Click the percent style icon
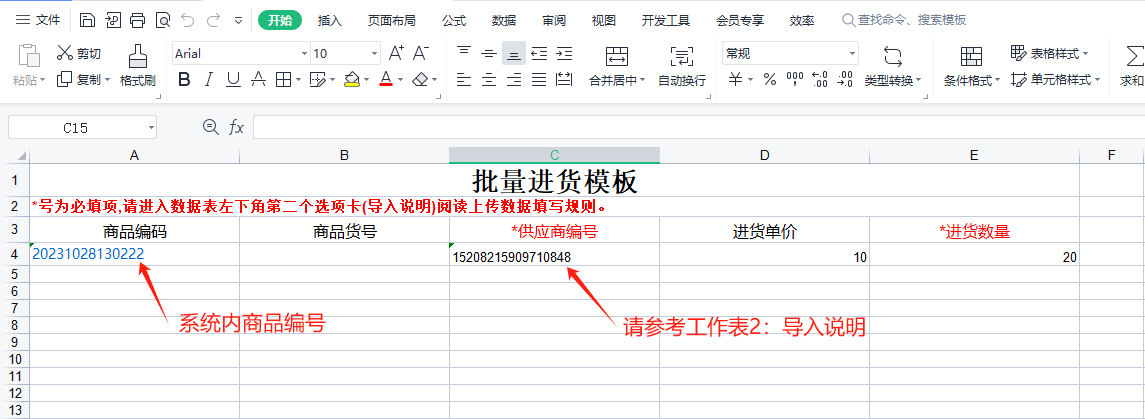Image resolution: width=1145 pixels, height=419 pixels. coord(769,79)
